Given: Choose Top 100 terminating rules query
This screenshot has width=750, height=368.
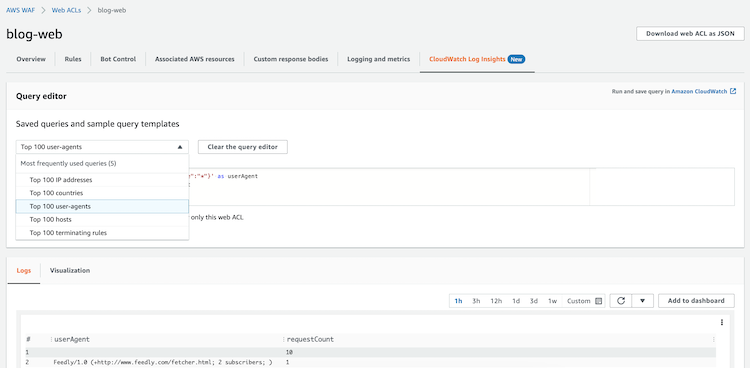Looking at the screenshot, I should click(102, 233).
